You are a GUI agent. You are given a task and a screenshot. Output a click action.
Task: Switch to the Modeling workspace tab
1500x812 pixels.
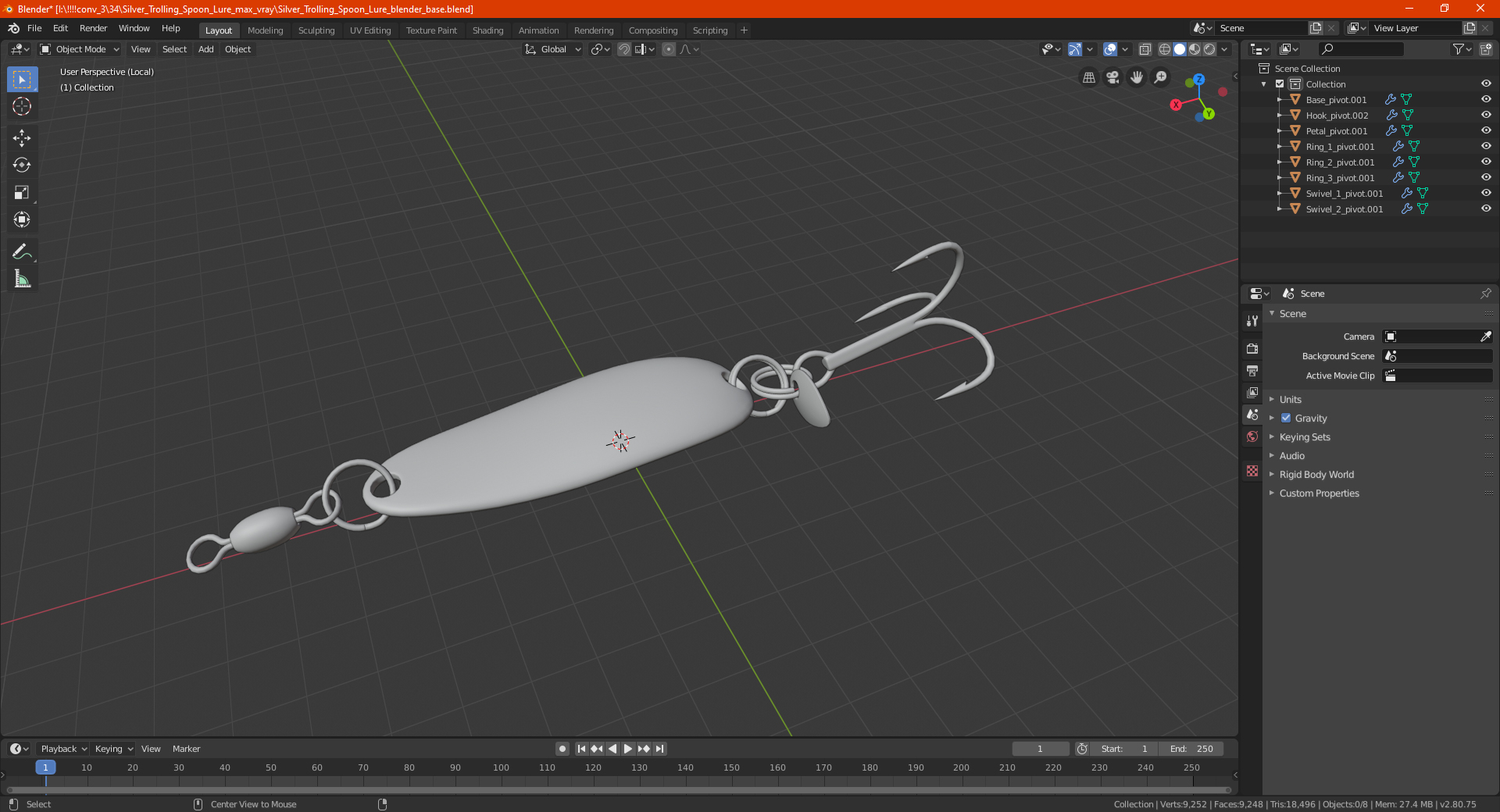(265, 30)
